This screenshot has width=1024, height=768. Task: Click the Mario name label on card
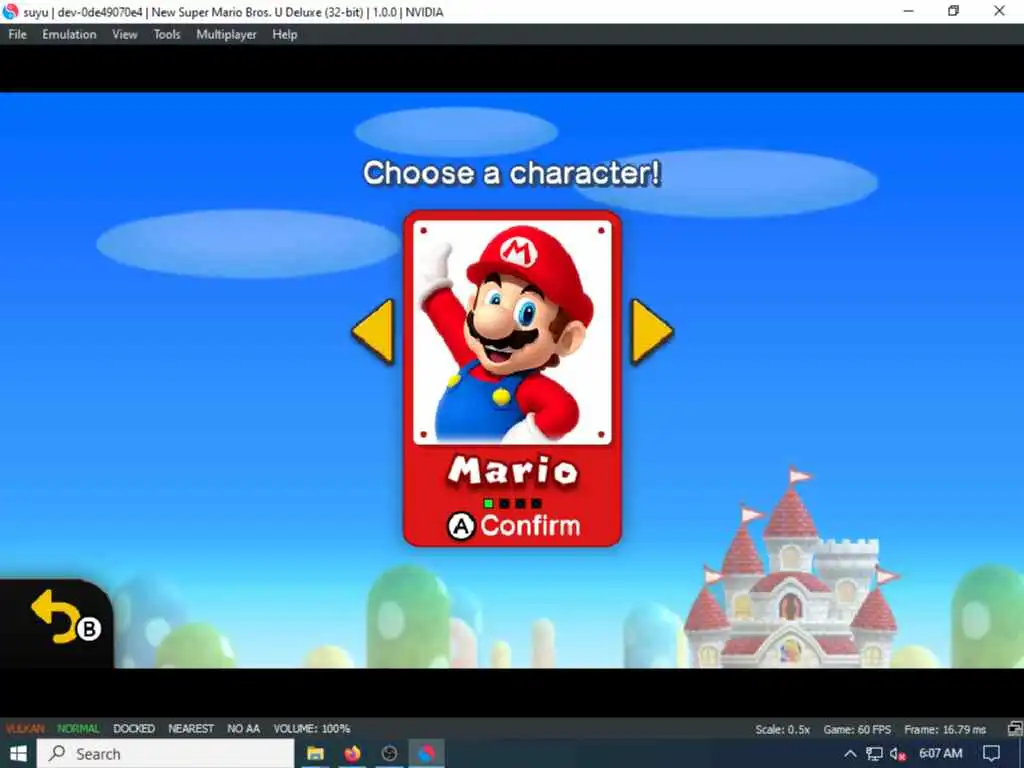(x=513, y=471)
